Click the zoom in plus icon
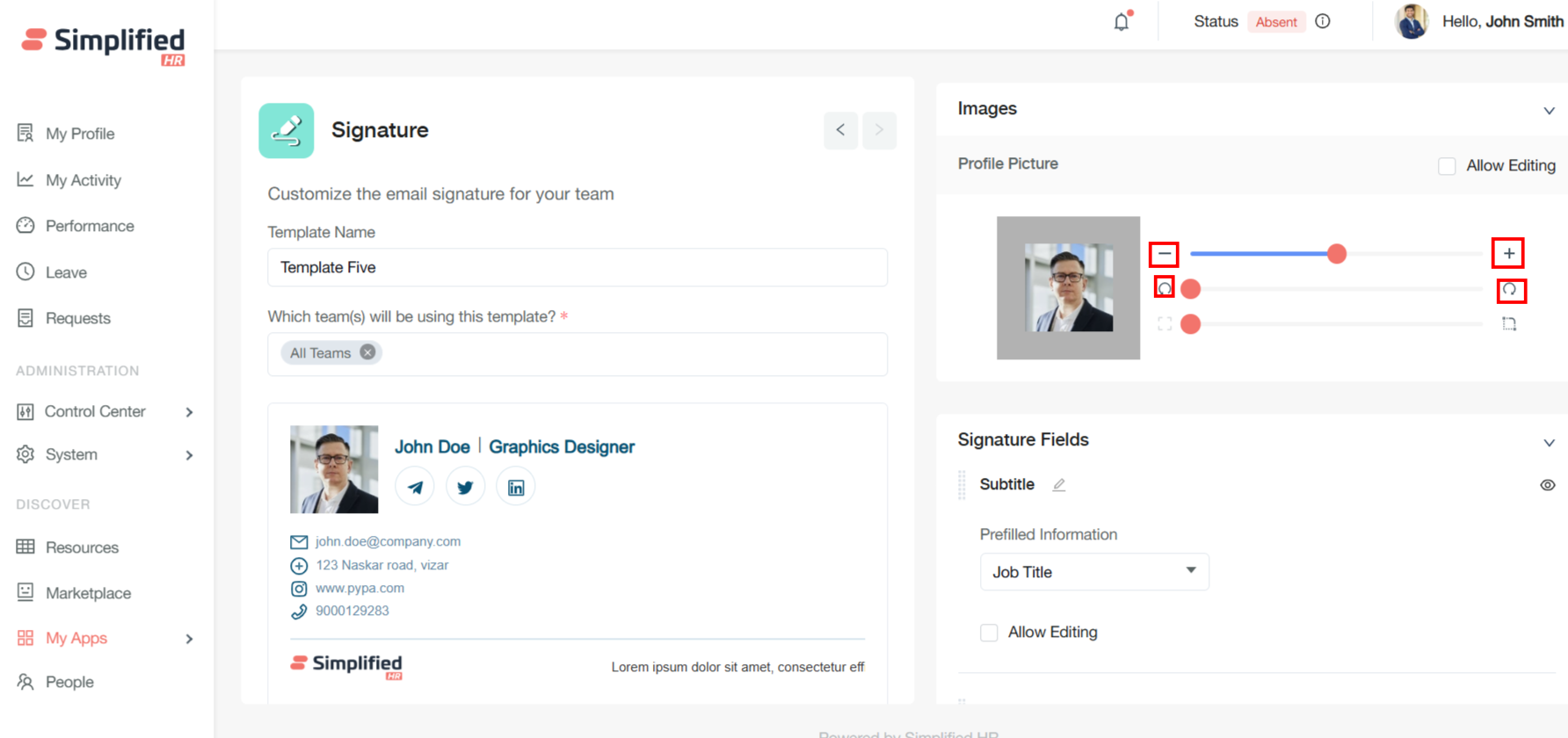This screenshot has height=738, width=1568. 1508,254
